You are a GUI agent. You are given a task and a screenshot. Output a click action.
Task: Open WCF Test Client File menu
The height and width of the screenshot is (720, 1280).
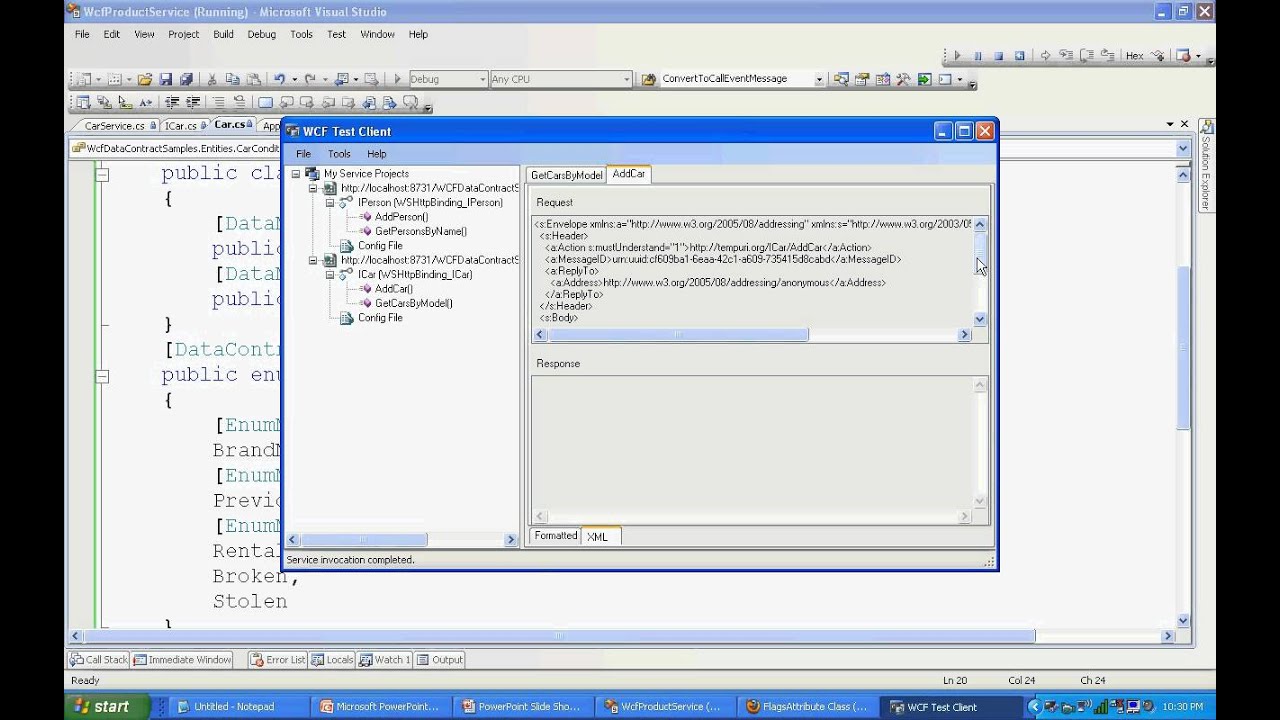click(303, 154)
